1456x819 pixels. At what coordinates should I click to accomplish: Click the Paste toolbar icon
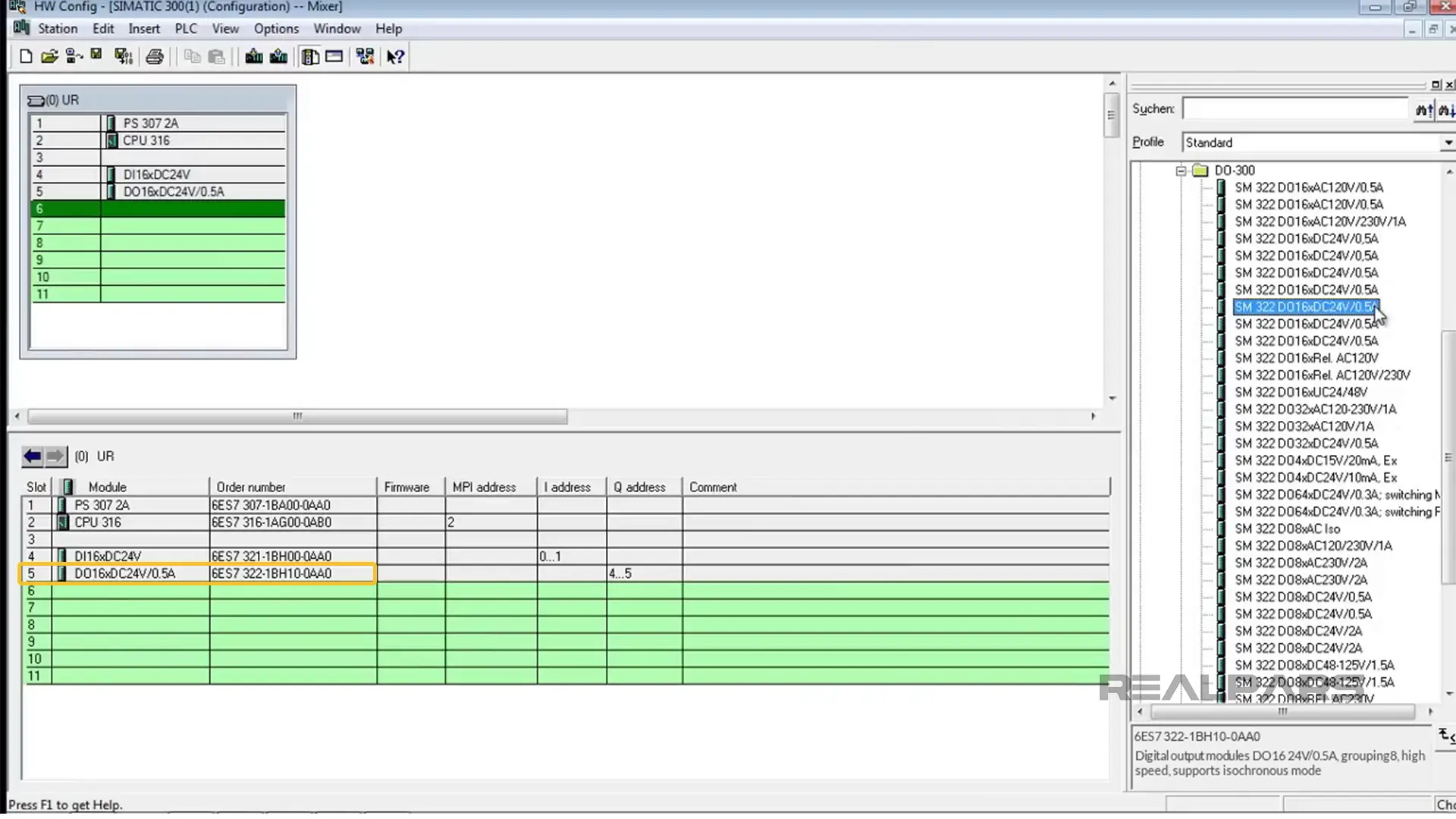pyautogui.click(x=217, y=56)
